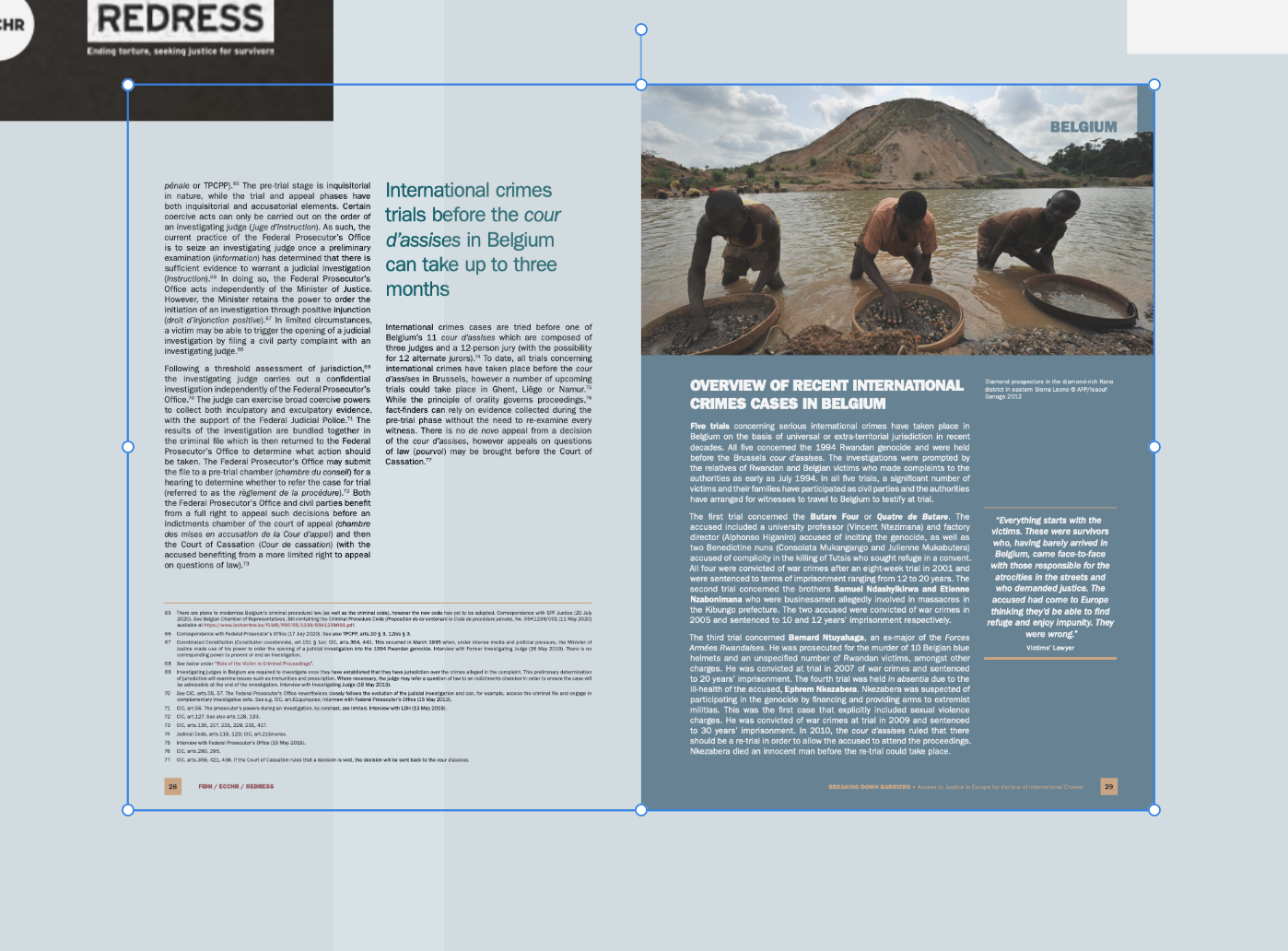Click the top-right corner selection handle

point(1154,85)
